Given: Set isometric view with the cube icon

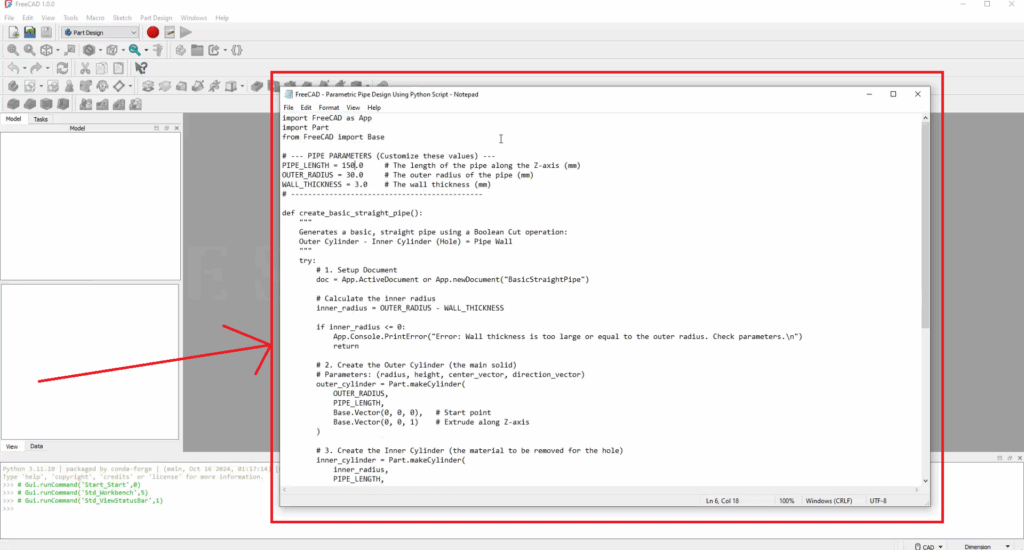Looking at the screenshot, I should click(x=46, y=50).
